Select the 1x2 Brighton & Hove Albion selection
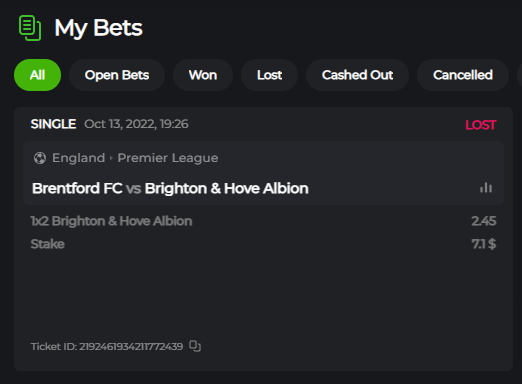The image size is (522, 384). click(x=111, y=221)
